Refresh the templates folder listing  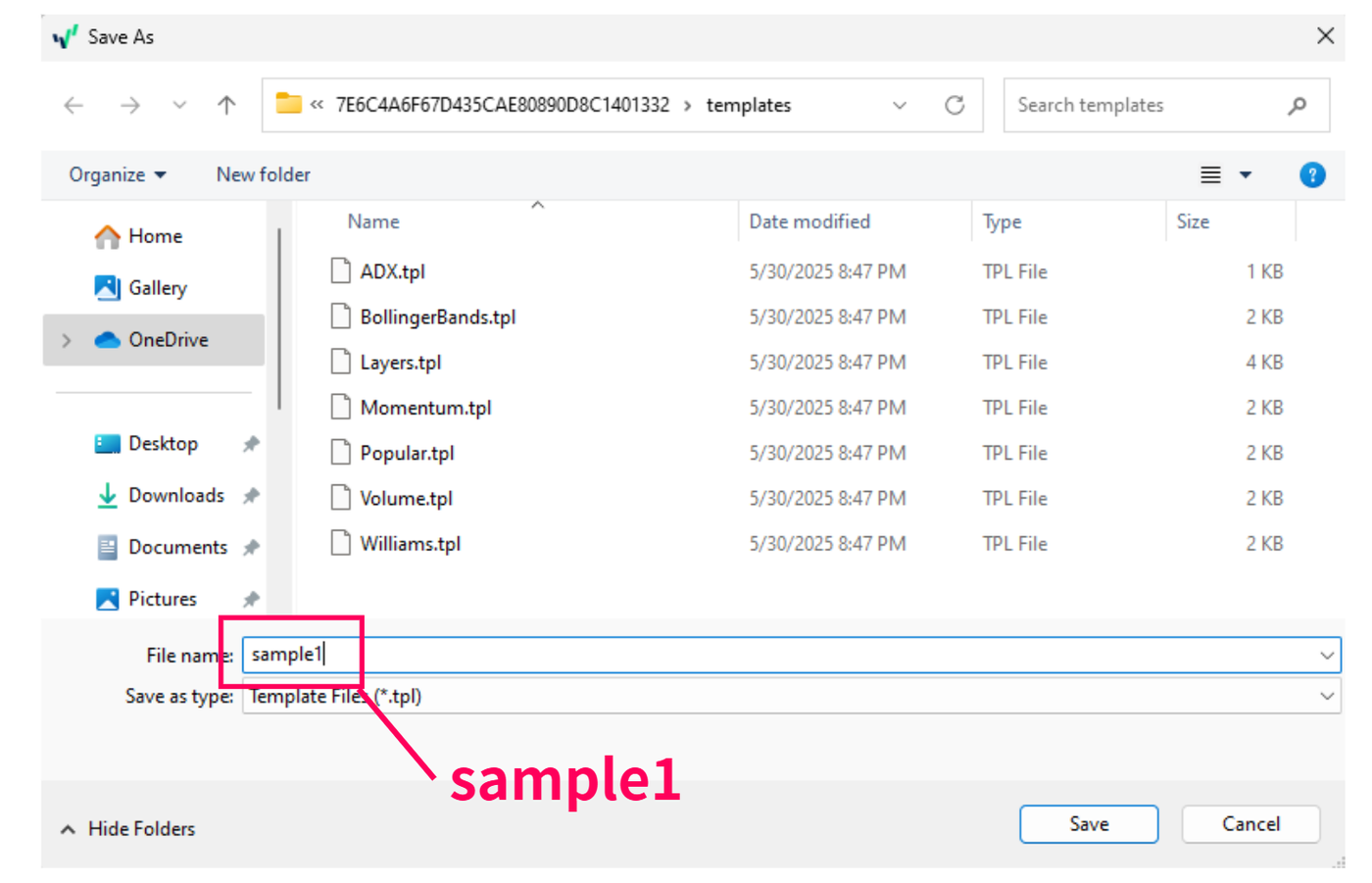click(955, 106)
